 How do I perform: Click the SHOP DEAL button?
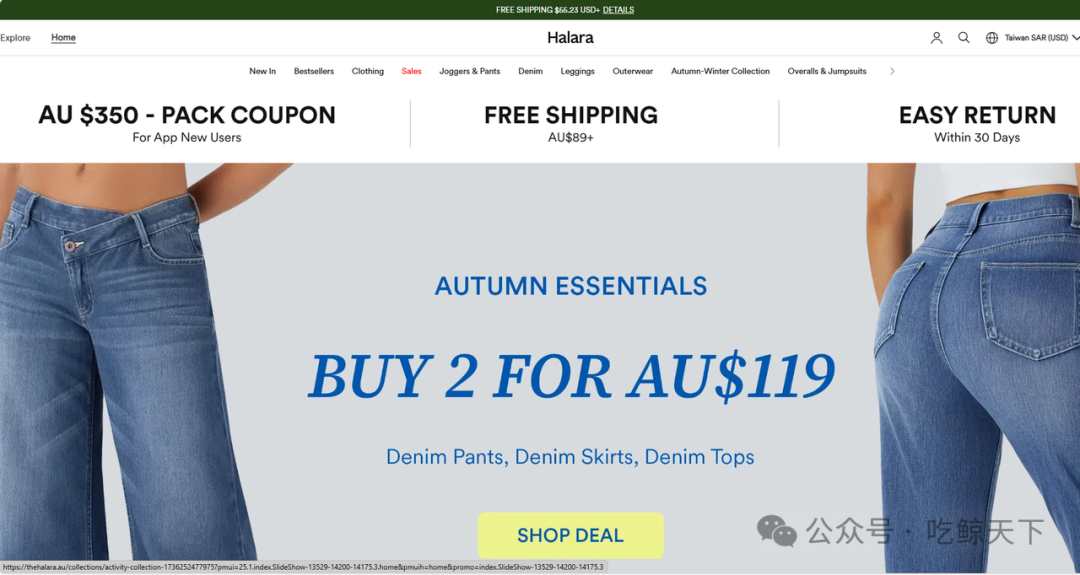point(570,535)
